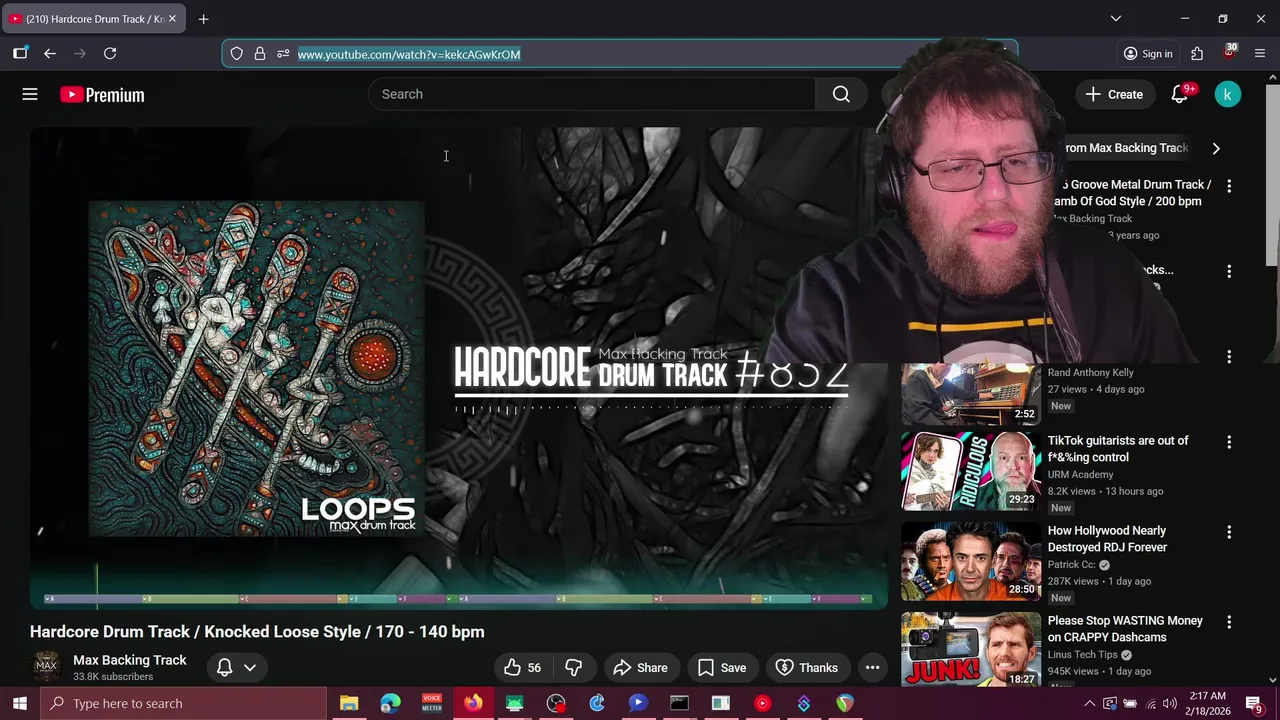Click the video player area
The height and width of the screenshot is (720, 1280).
(x=458, y=368)
